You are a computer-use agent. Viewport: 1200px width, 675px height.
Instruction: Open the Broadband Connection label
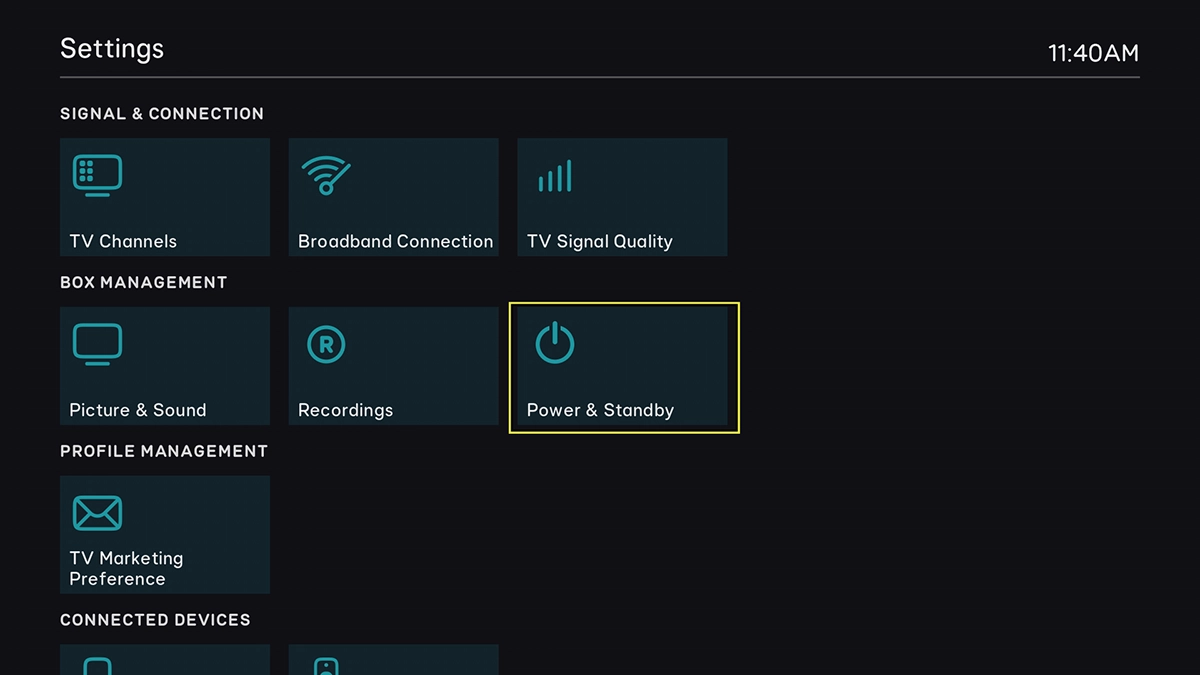point(395,241)
